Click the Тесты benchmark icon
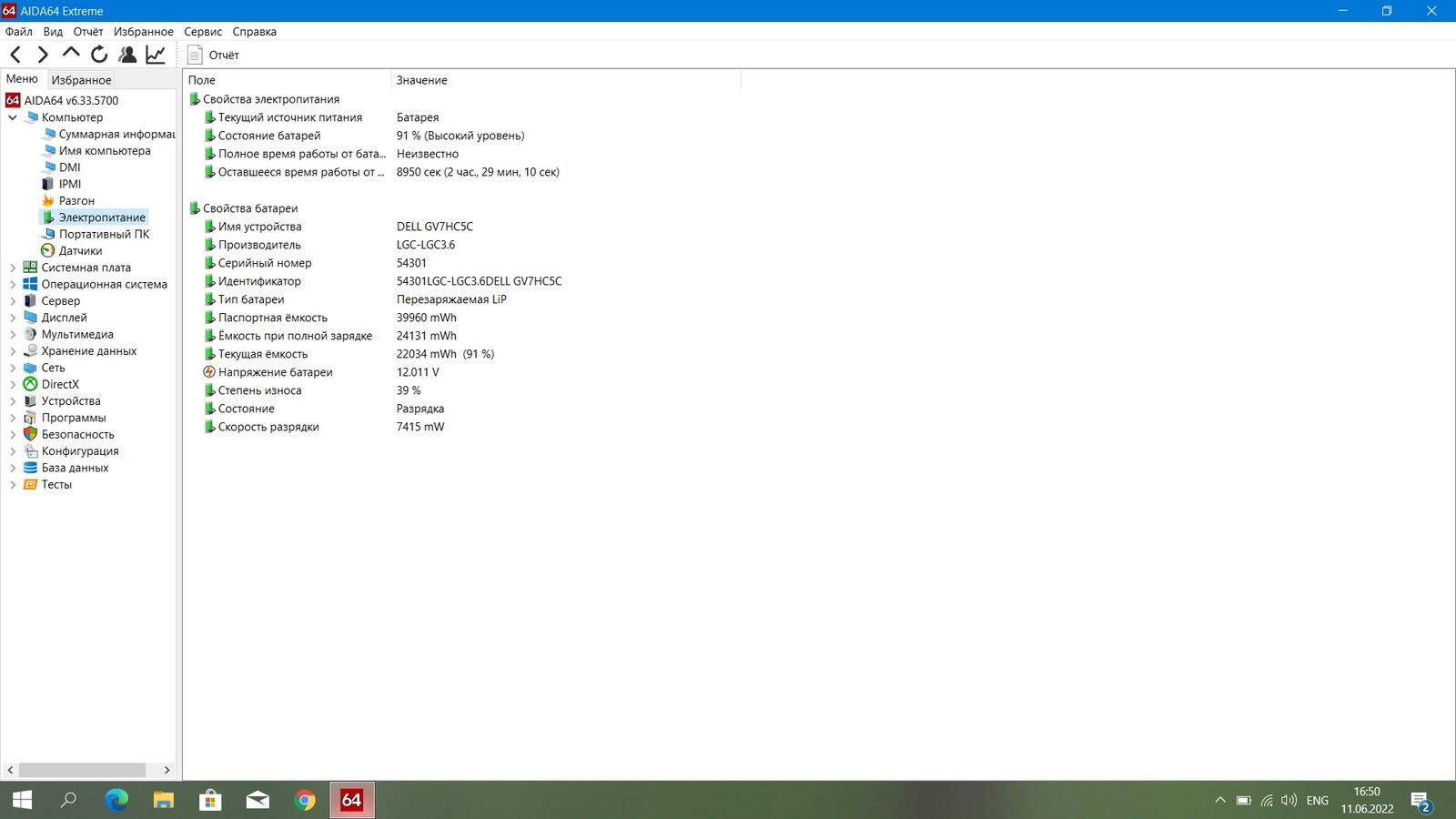 (x=30, y=484)
